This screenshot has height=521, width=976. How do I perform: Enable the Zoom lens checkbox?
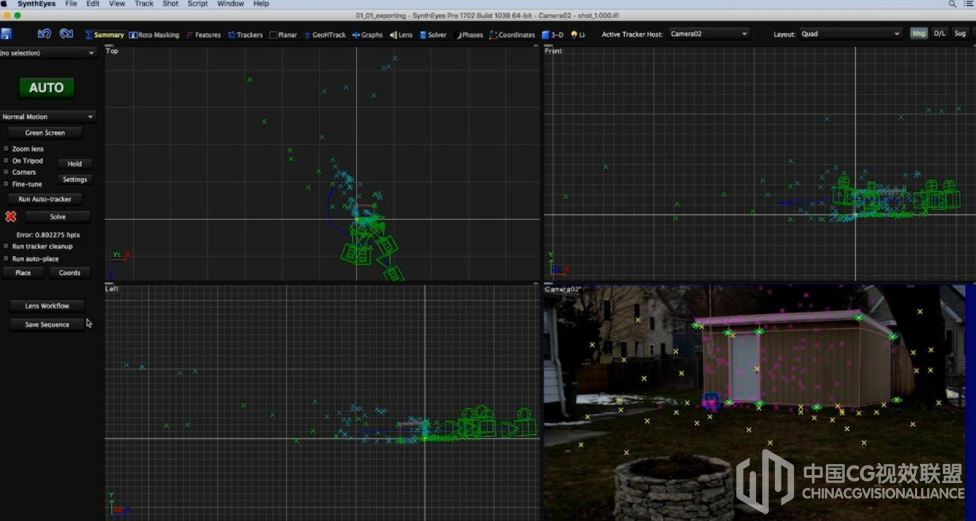6,149
